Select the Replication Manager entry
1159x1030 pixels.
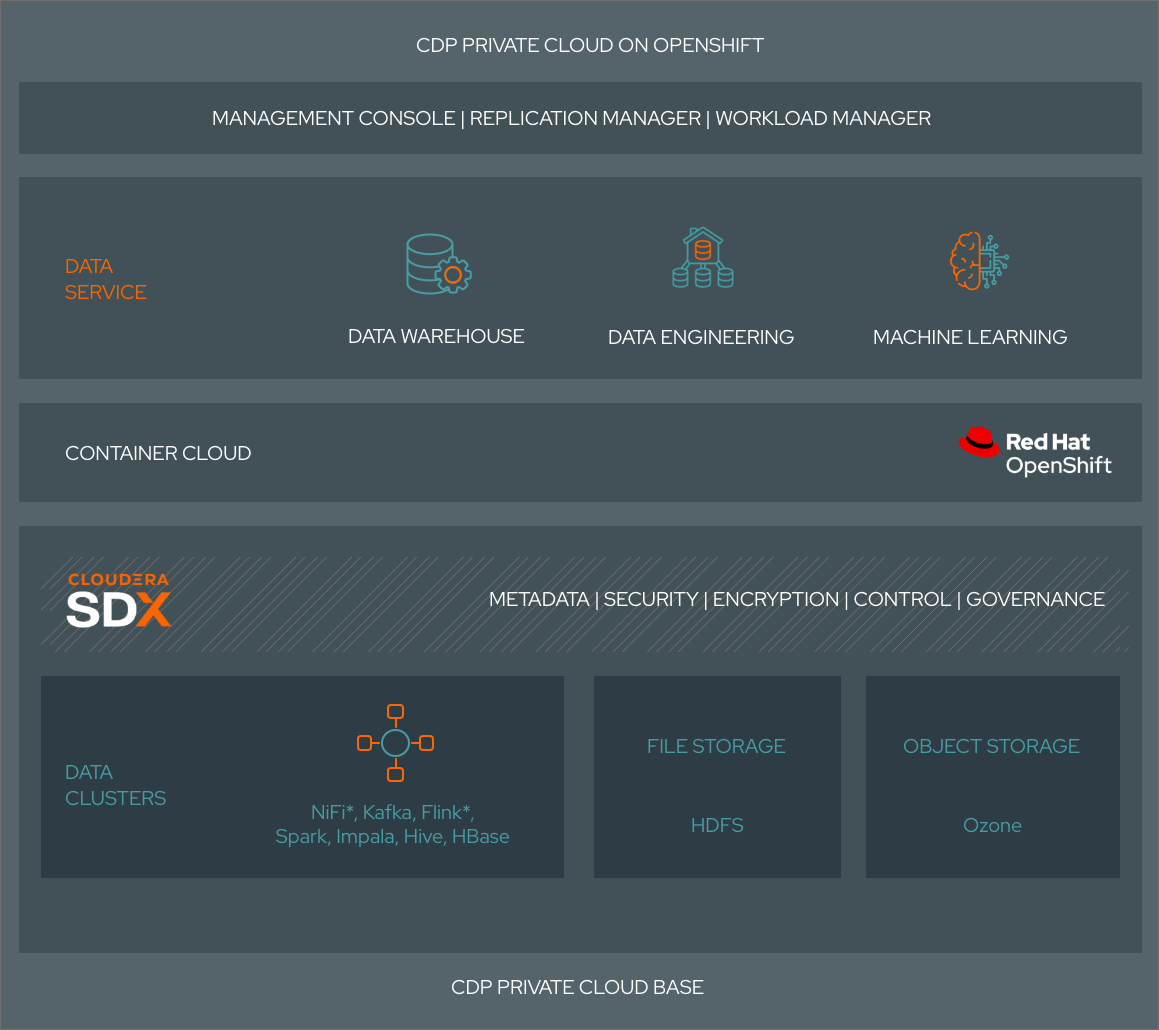click(584, 118)
